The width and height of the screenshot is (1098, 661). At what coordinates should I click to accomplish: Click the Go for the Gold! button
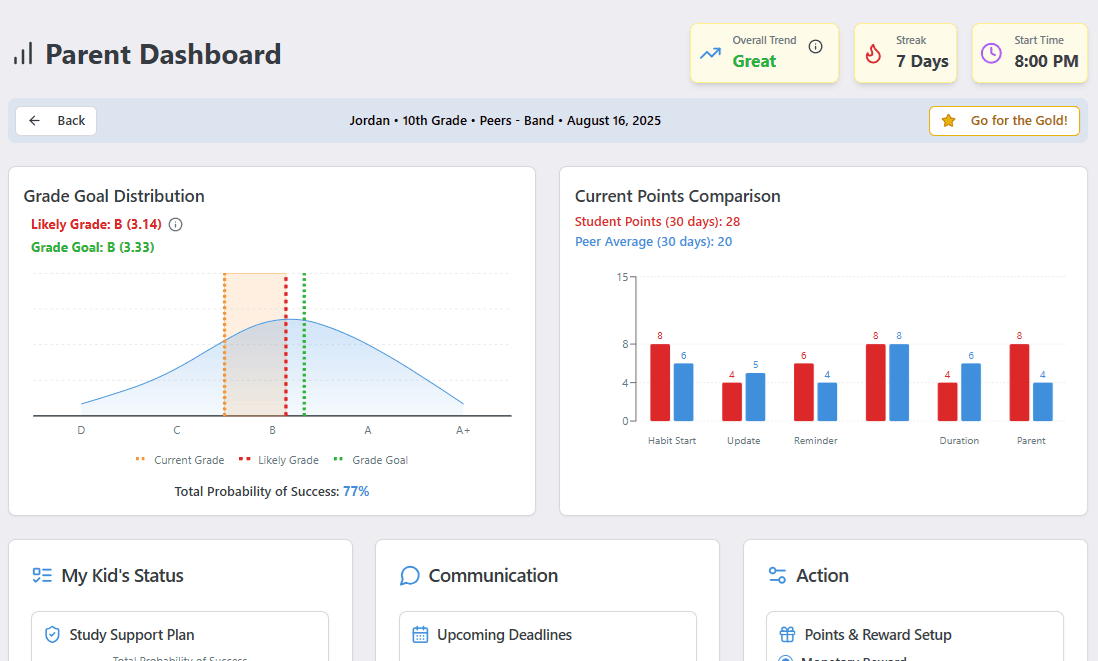pos(1004,121)
